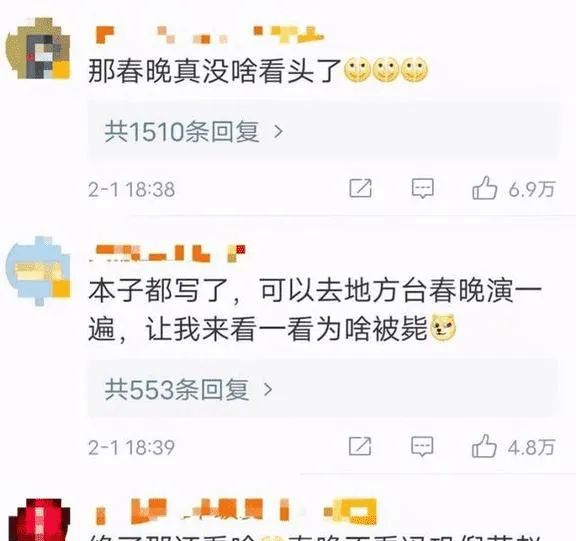
Task: Open third commenter's username profile
Action: (x=235, y=511)
